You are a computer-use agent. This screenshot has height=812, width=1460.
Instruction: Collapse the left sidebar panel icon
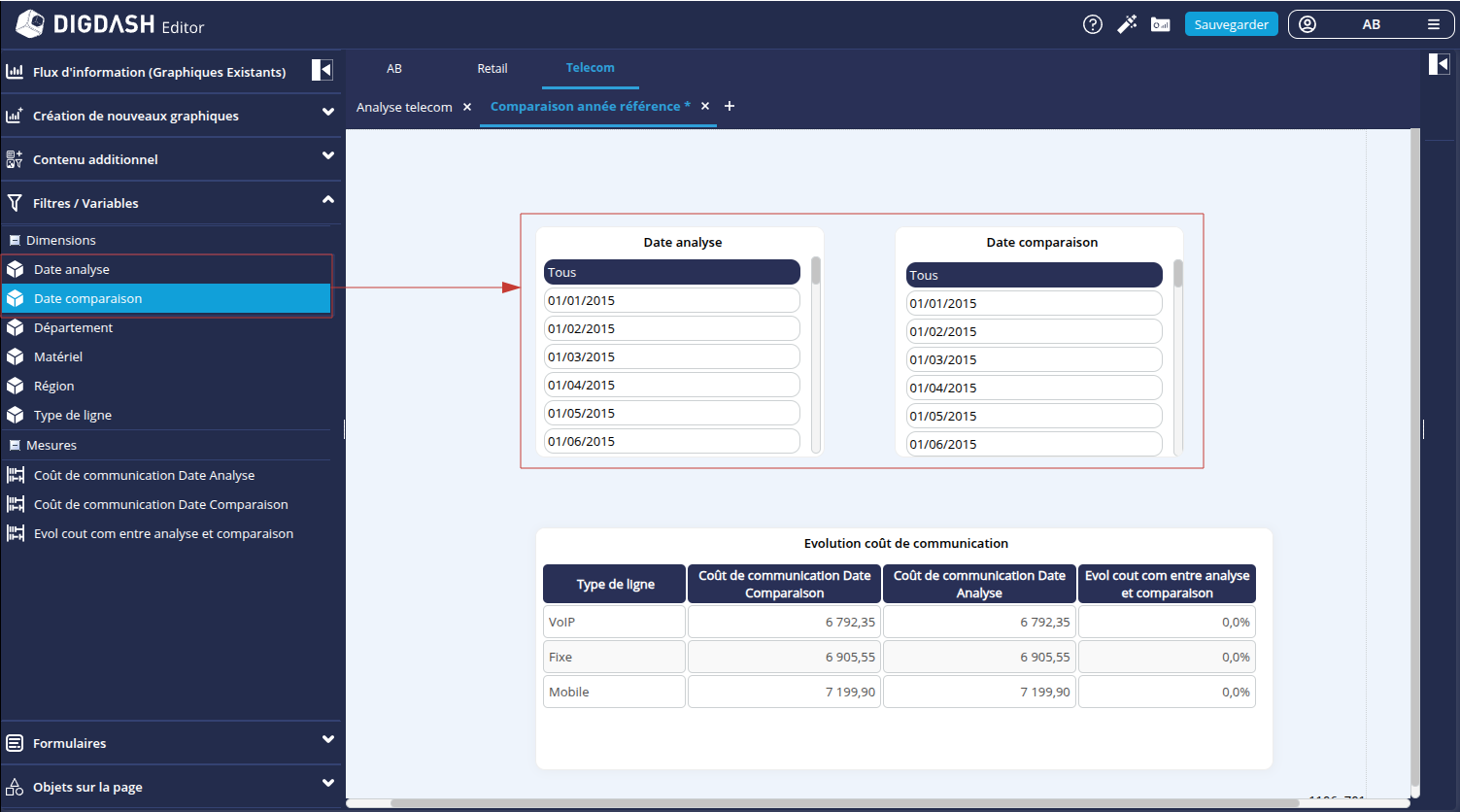[x=323, y=70]
